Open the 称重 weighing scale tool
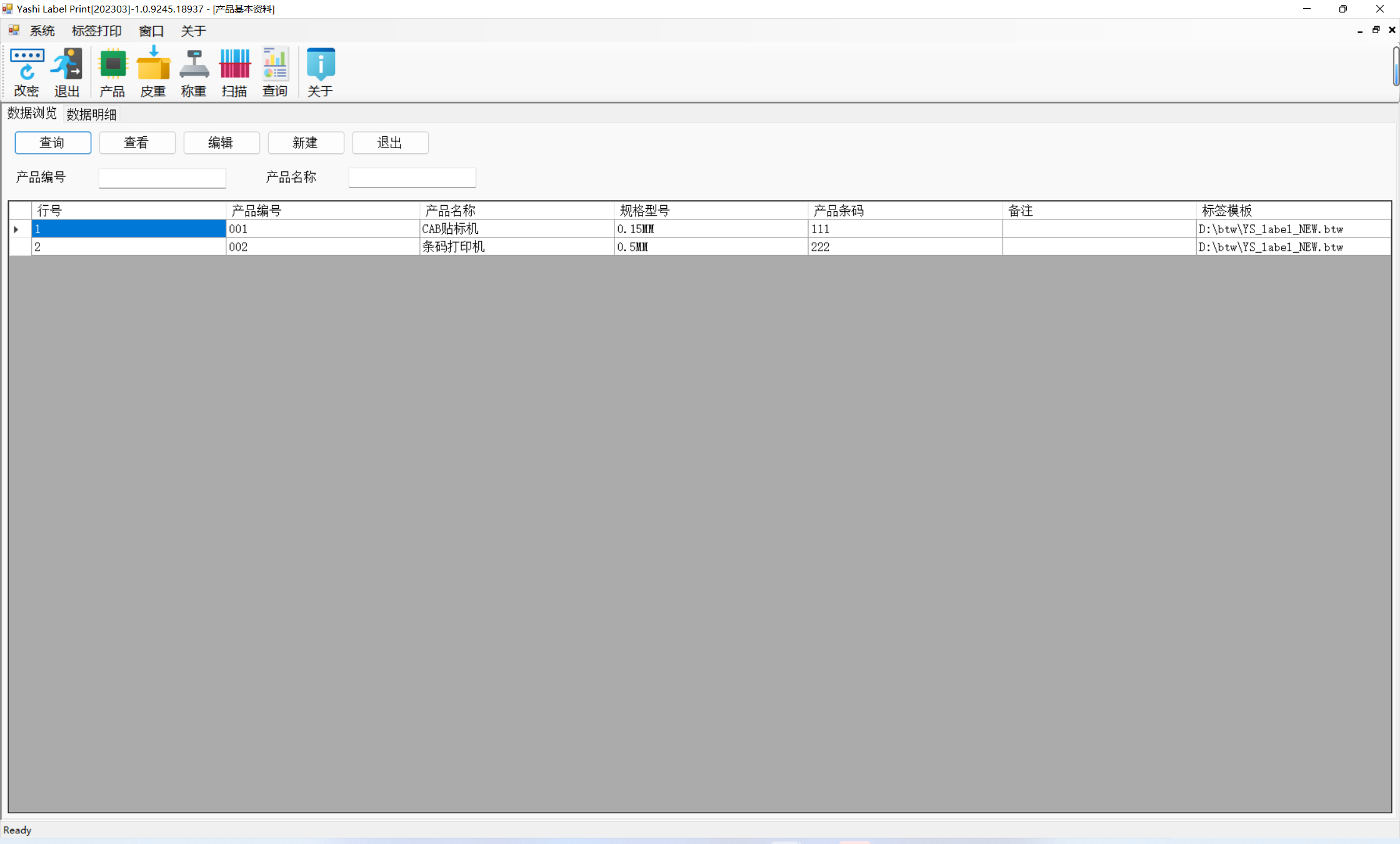 tap(194, 73)
